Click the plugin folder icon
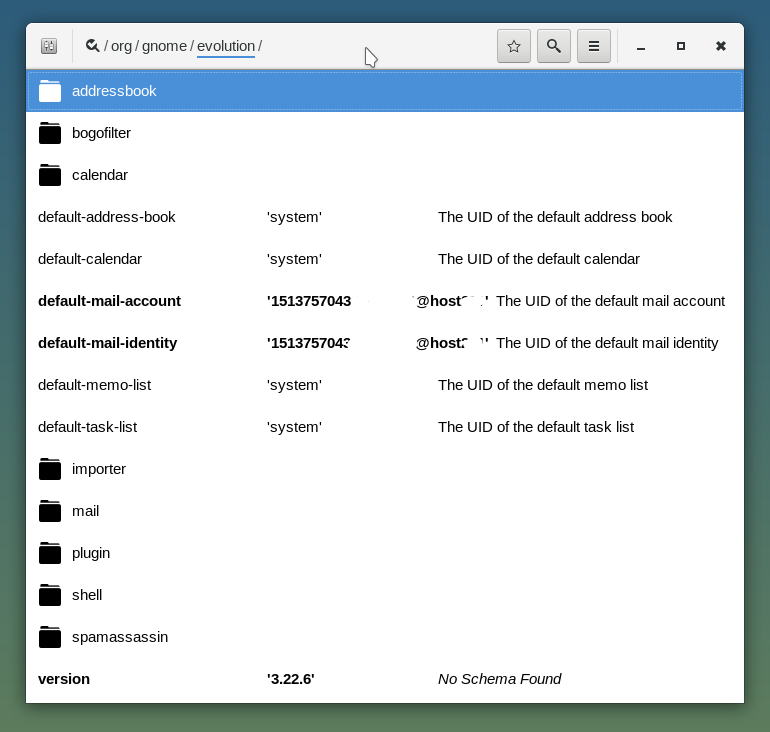The image size is (770, 732). (50, 553)
